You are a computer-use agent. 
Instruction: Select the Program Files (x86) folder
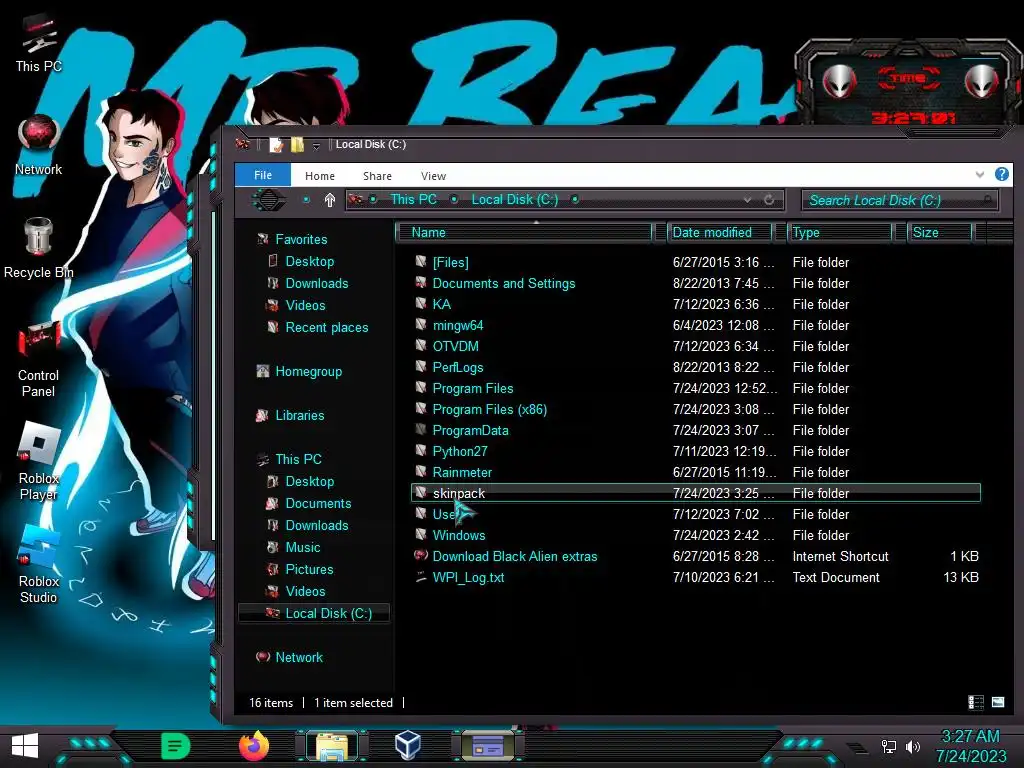(490, 409)
